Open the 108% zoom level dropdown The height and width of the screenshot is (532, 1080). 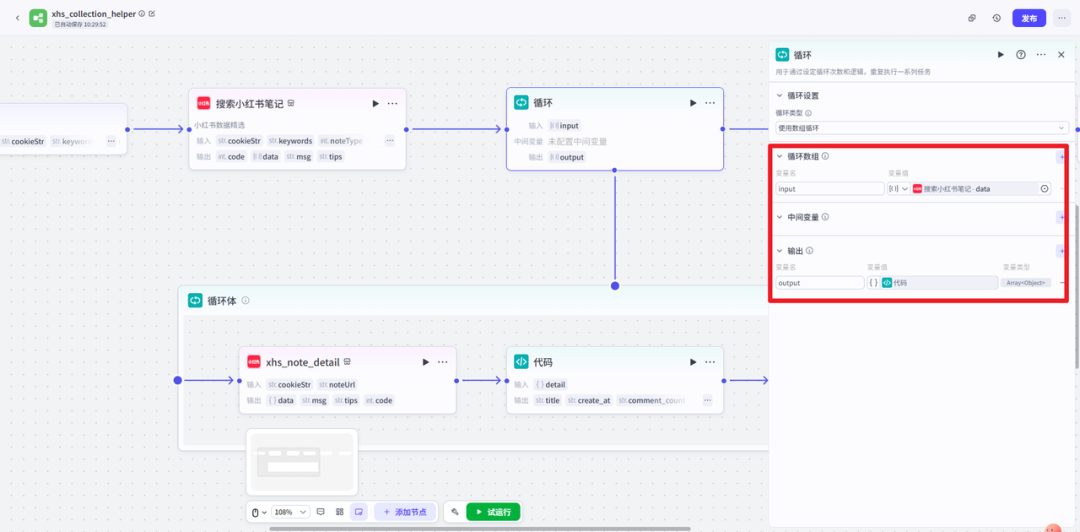click(290, 512)
